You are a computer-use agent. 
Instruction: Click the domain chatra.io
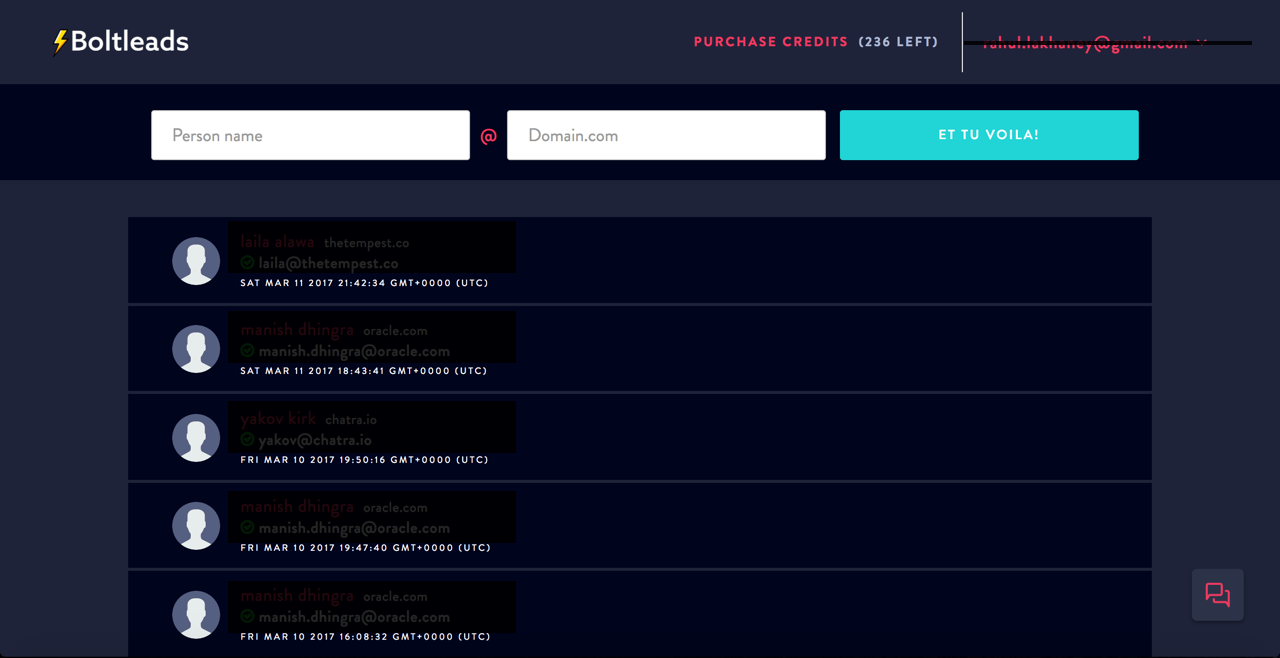point(351,420)
